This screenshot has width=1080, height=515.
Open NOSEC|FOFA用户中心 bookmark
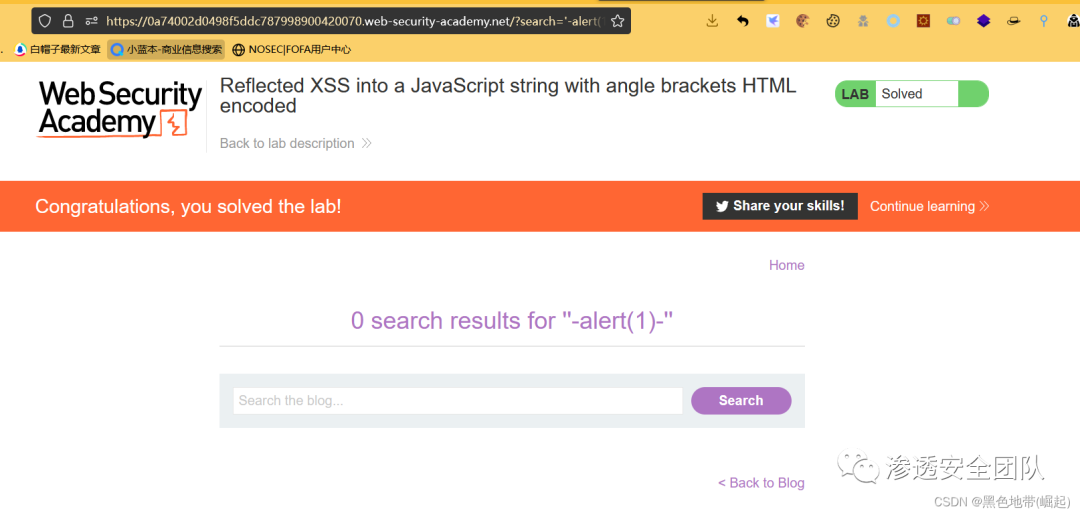(x=291, y=49)
